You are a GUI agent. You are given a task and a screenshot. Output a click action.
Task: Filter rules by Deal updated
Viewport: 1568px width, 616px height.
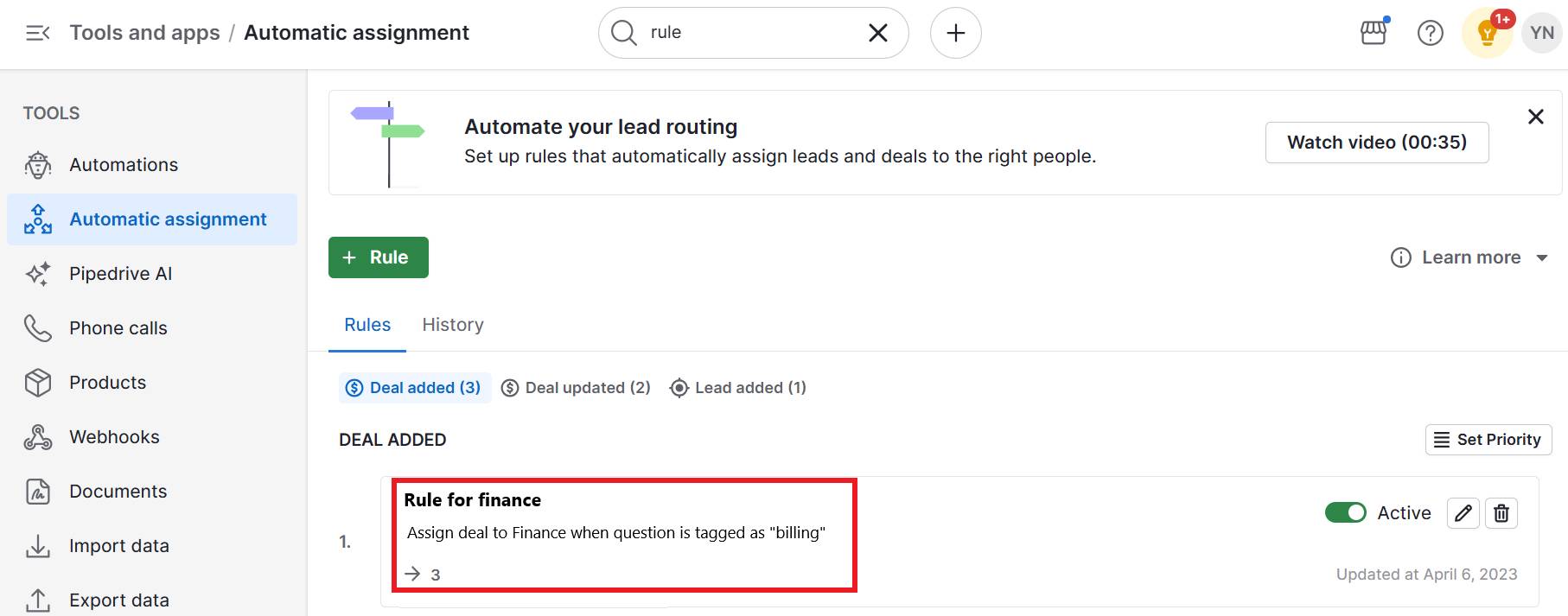575,387
